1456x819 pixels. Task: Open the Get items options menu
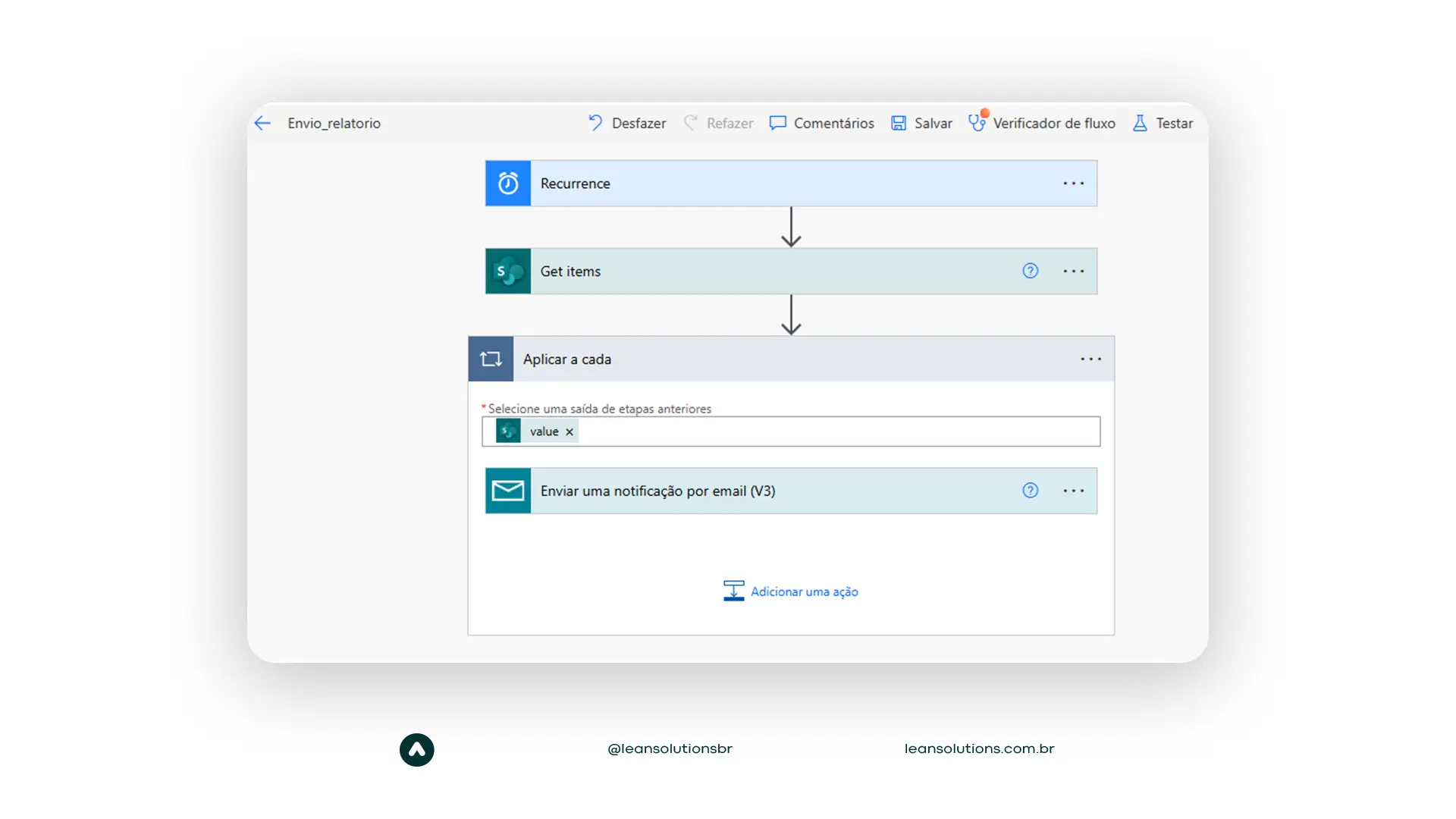tap(1073, 271)
